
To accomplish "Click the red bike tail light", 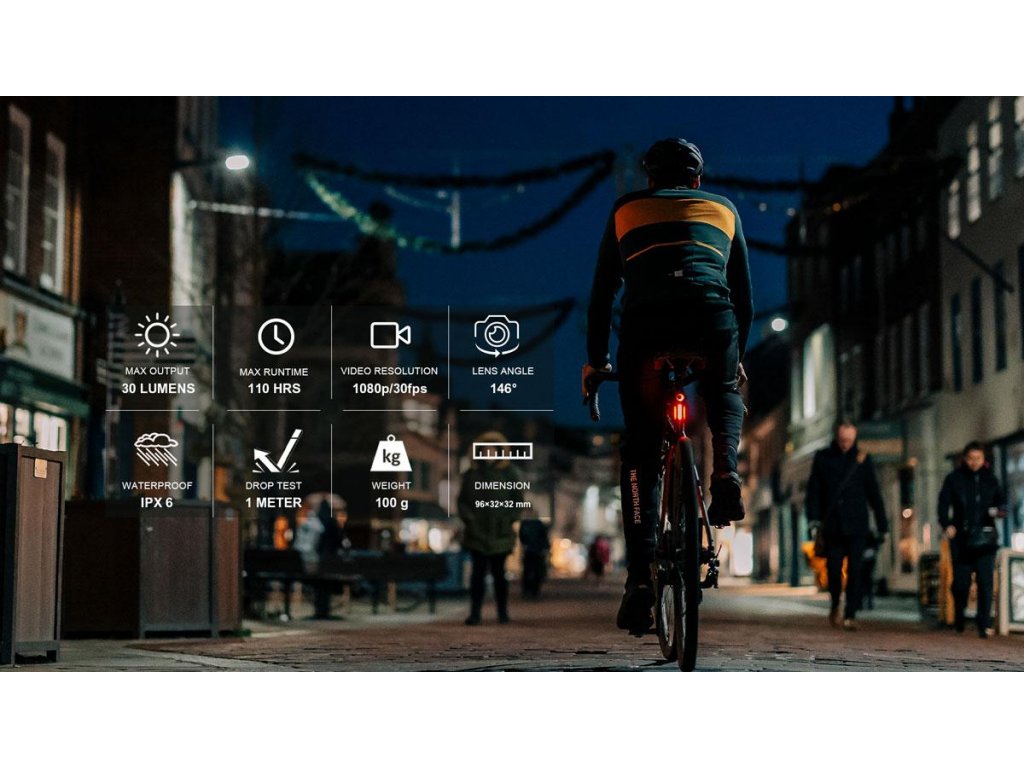I will [x=679, y=410].
